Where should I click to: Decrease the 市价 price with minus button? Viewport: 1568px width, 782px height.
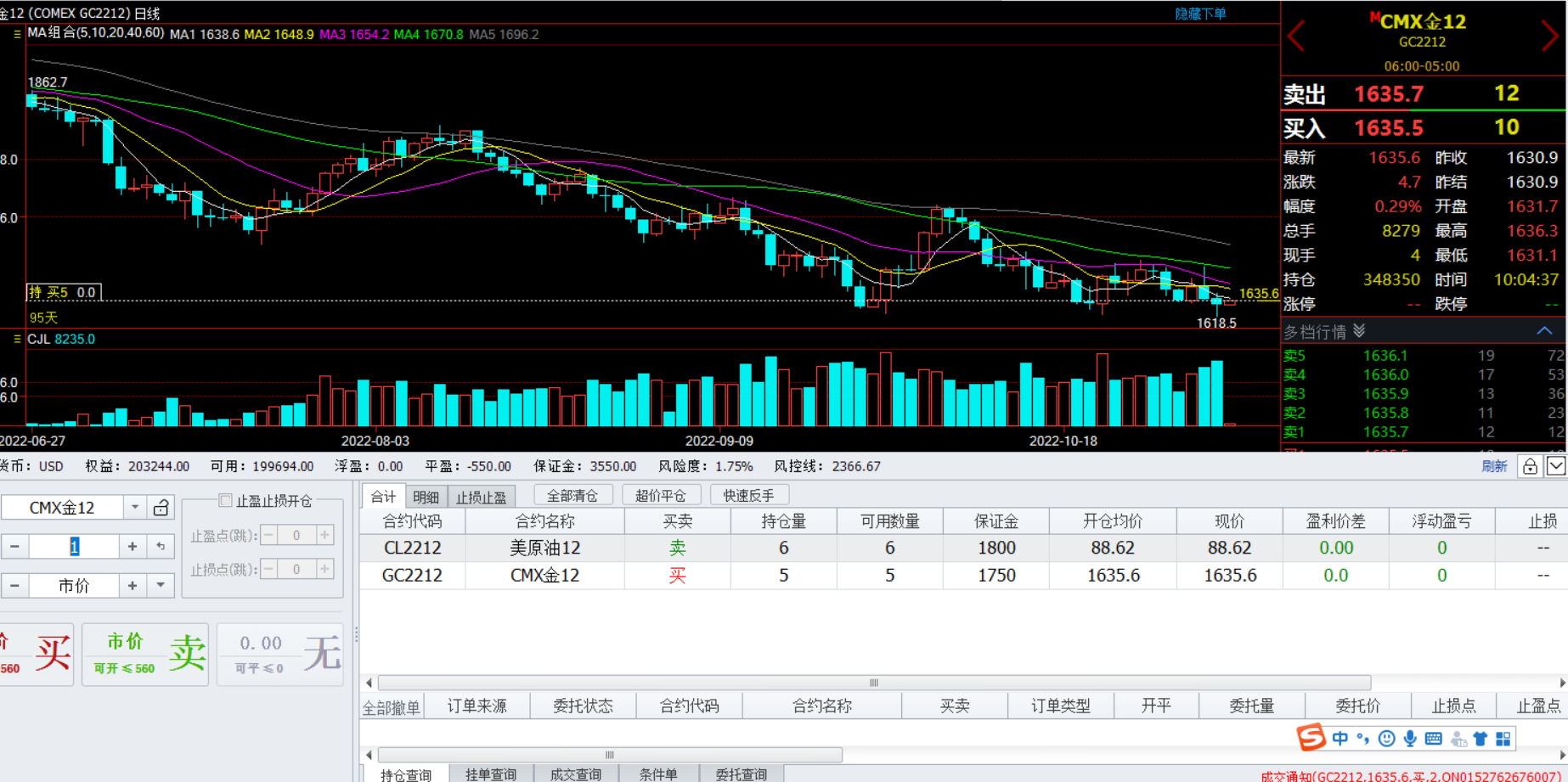pos(14,586)
